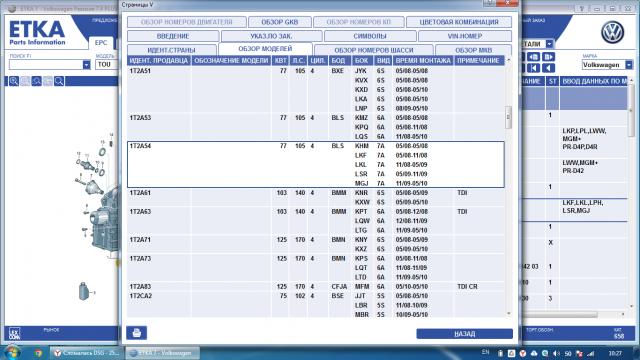Screen dimensions: 640x360
Task: Click the НАЗАД button
Action: tap(464, 334)
